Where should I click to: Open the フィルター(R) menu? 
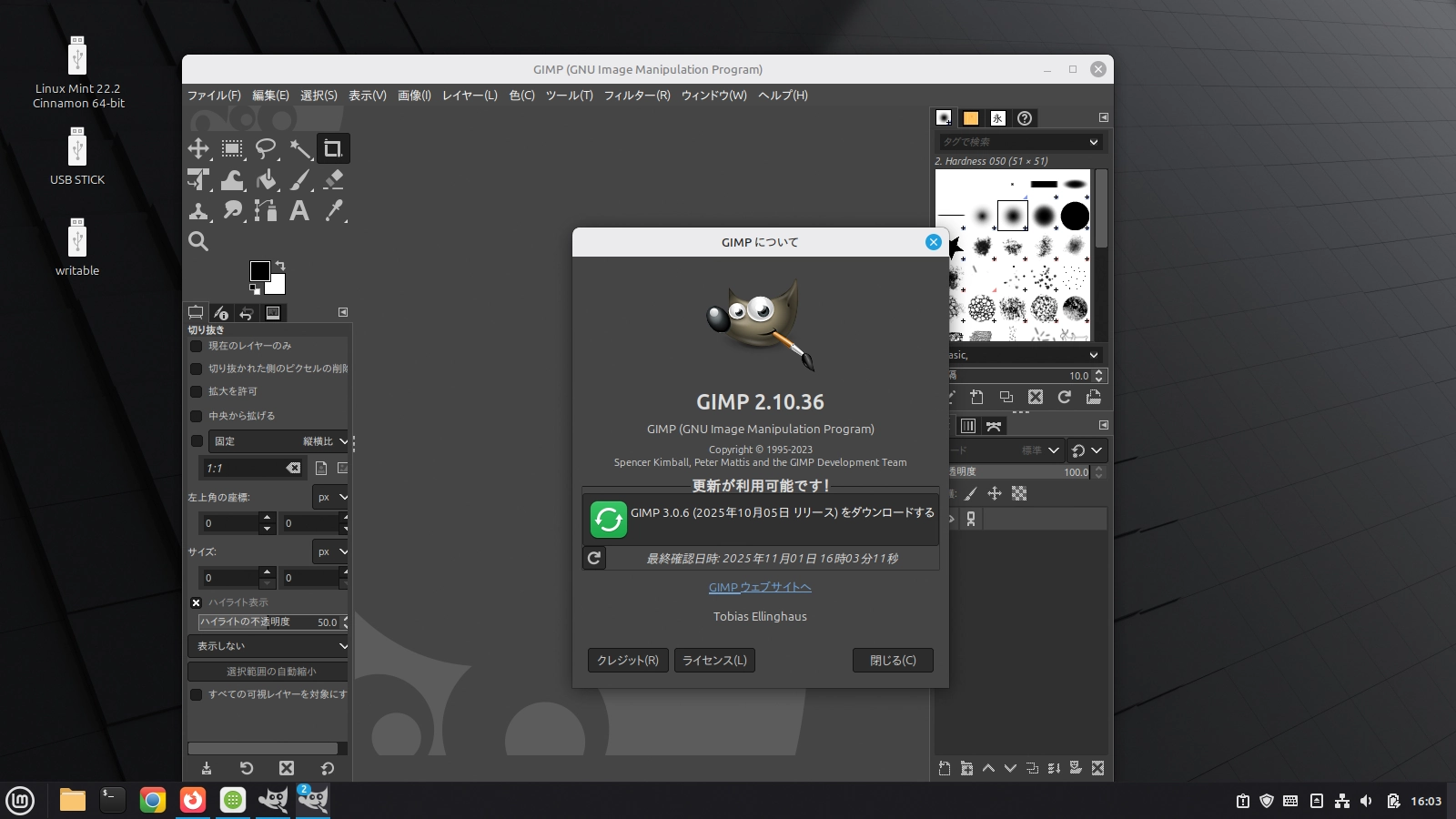coord(637,95)
